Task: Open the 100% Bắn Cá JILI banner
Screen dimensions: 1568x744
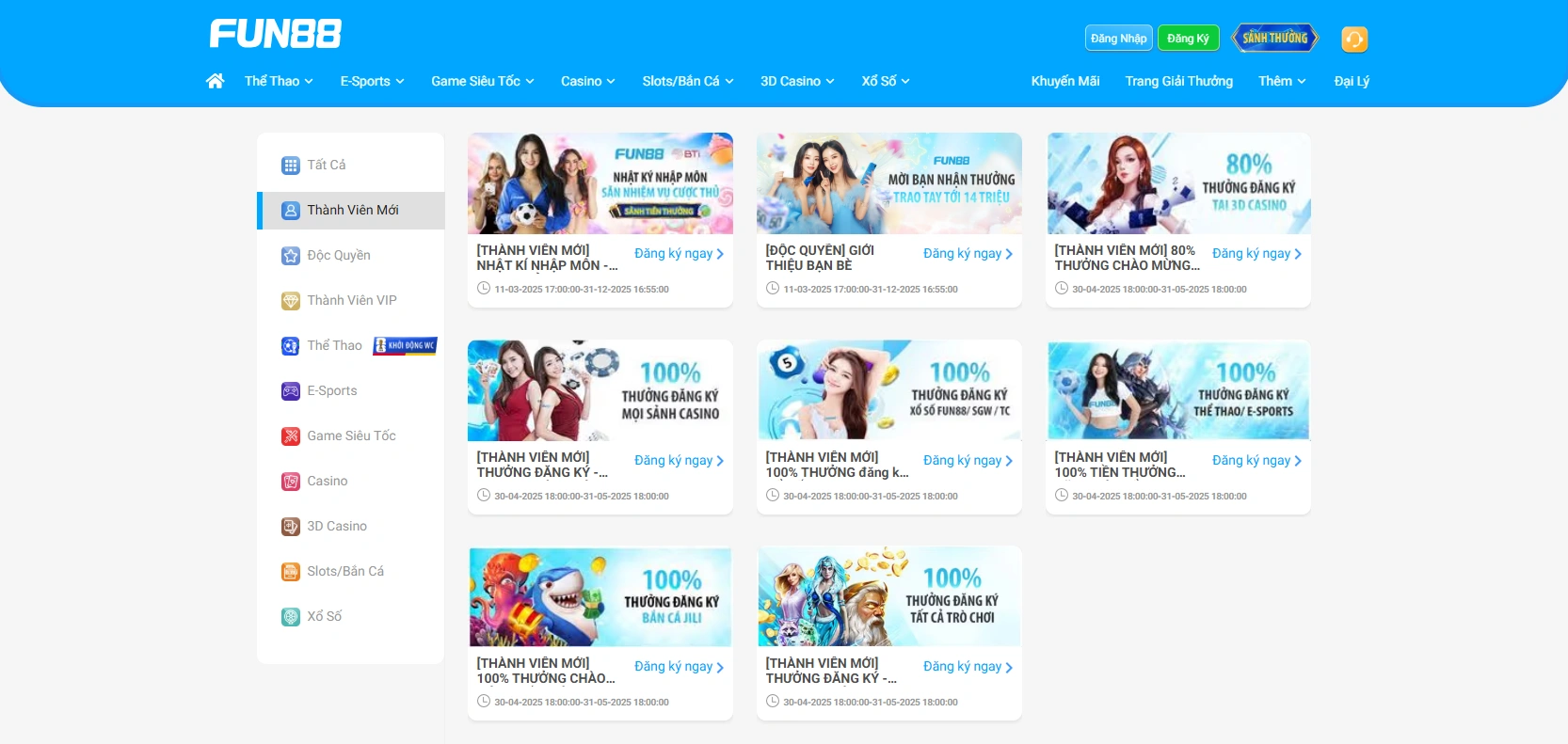Action: pos(600,596)
